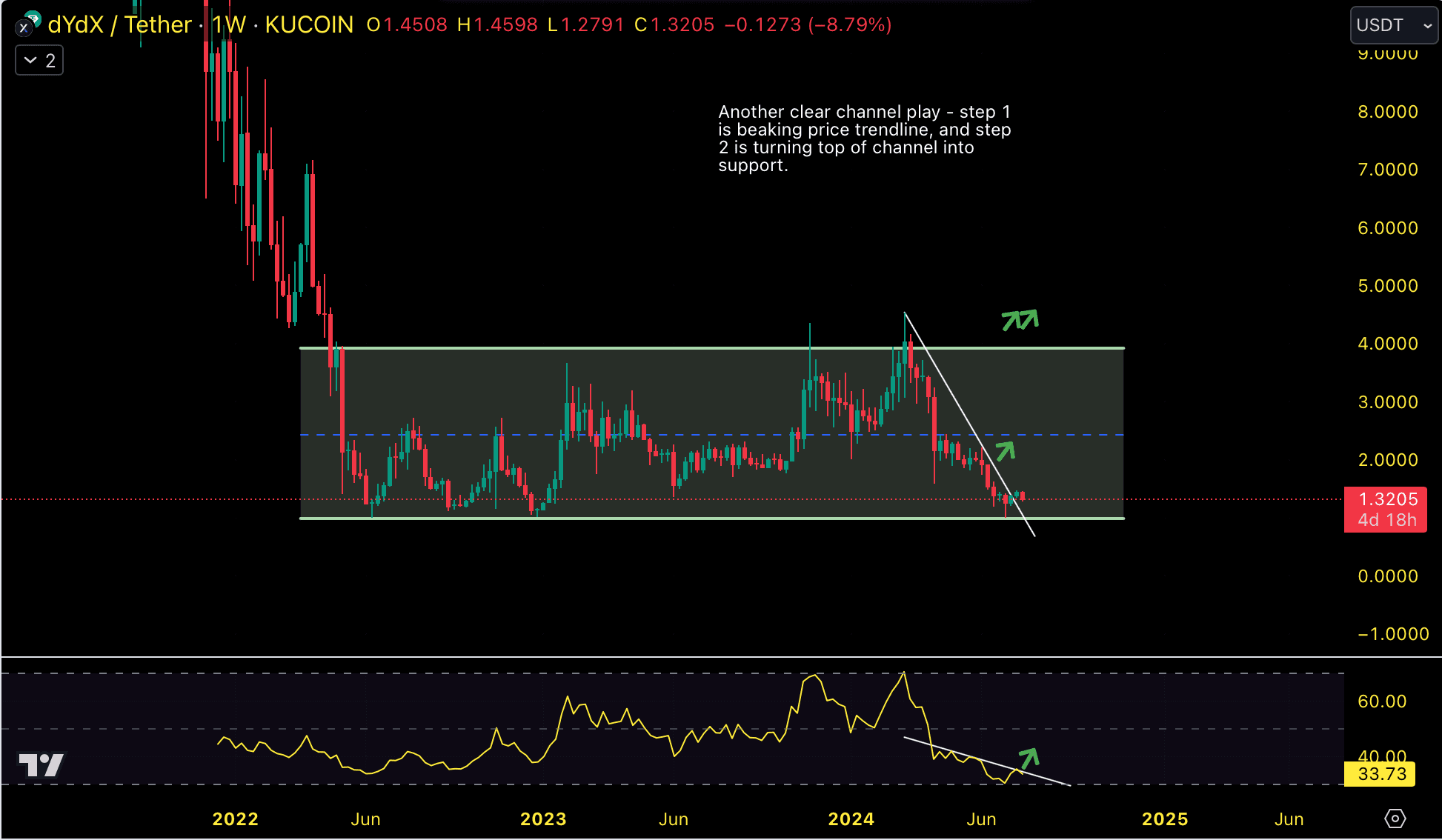
Task: Click the 2025 time axis label
Action: [1165, 819]
